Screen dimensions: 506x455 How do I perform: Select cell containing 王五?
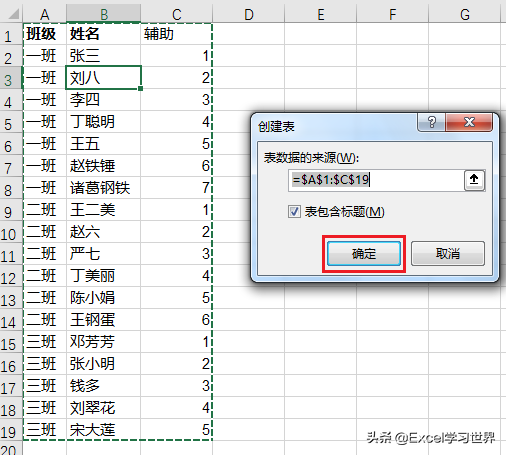(x=104, y=144)
